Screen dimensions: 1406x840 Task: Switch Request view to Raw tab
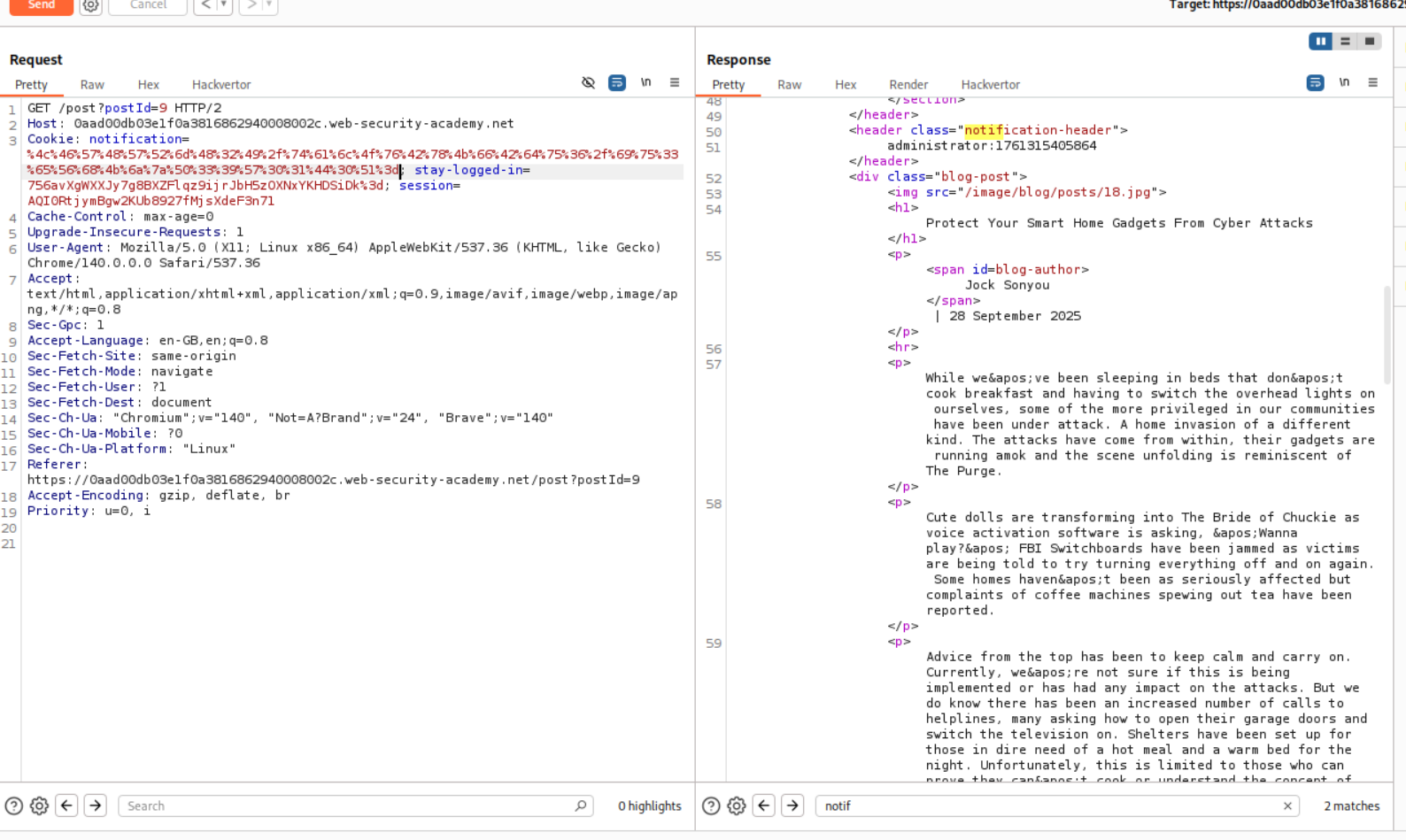(92, 85)
